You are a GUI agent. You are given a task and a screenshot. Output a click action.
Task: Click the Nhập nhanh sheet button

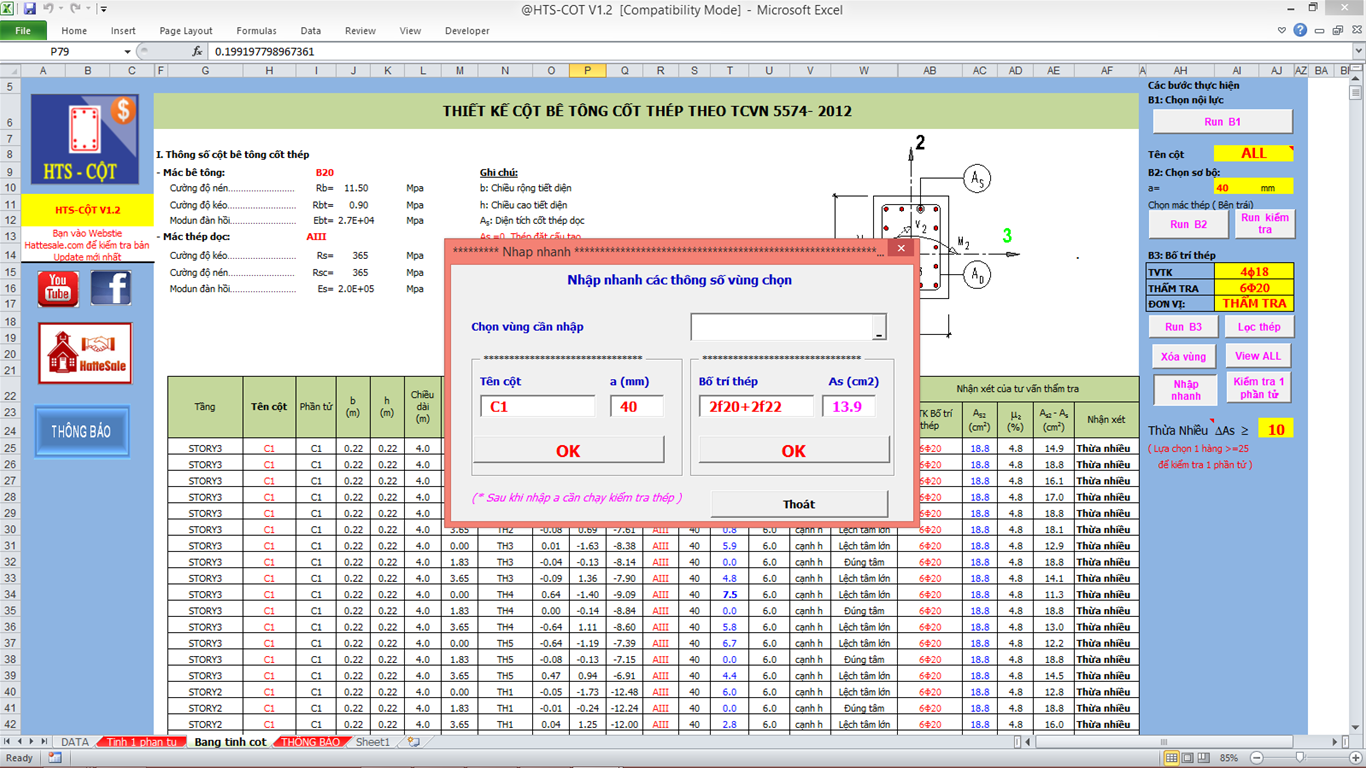click(1186, 390)
